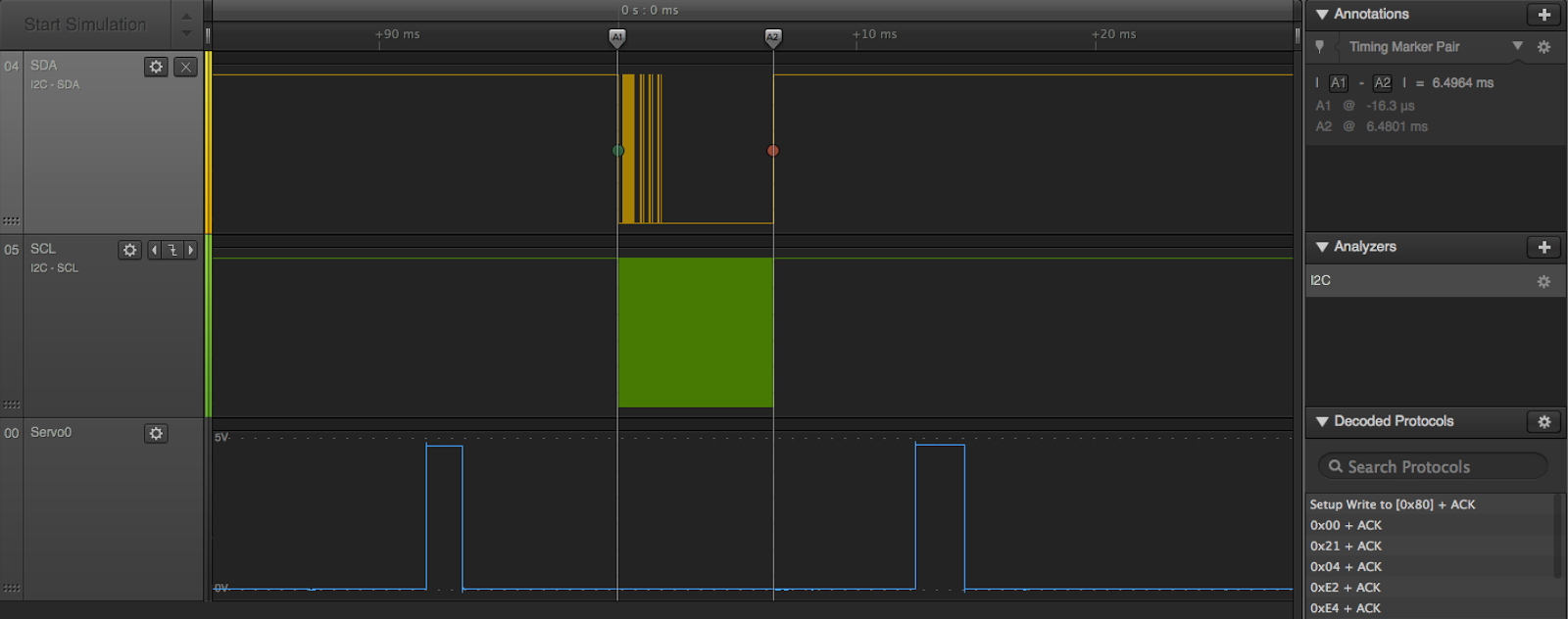Click the search magnifier icon

(x=1336, y=466)
